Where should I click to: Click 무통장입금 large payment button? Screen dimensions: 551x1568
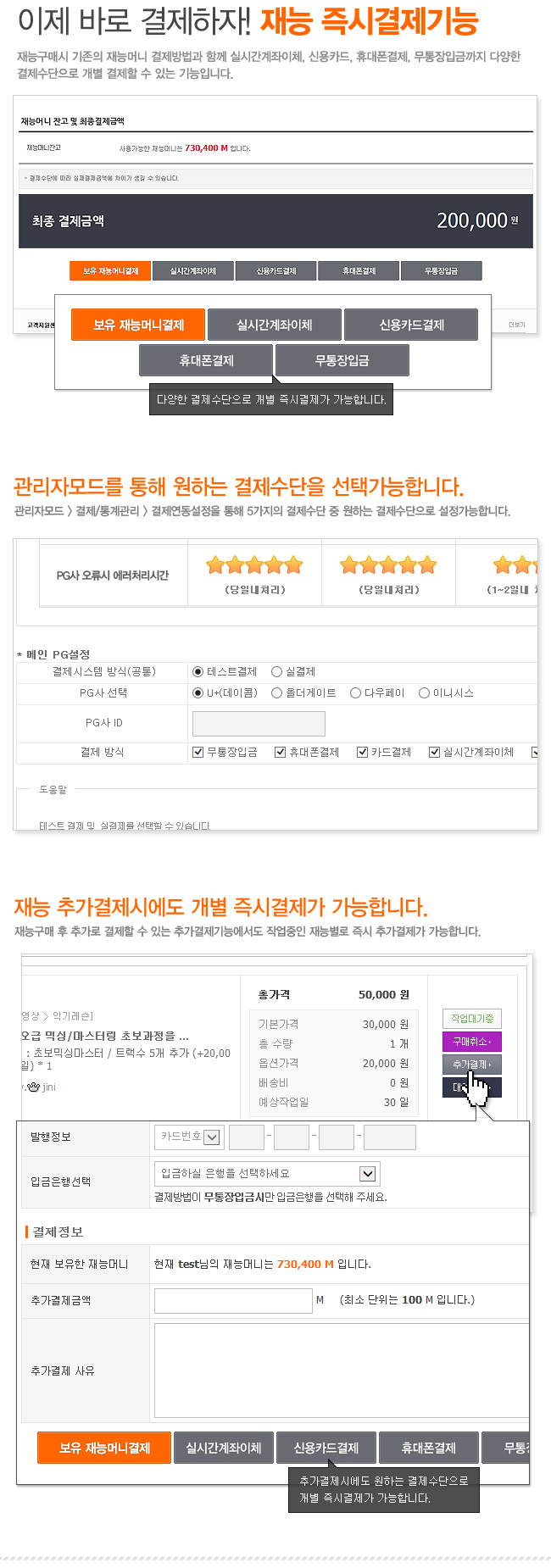coord(342,360)
